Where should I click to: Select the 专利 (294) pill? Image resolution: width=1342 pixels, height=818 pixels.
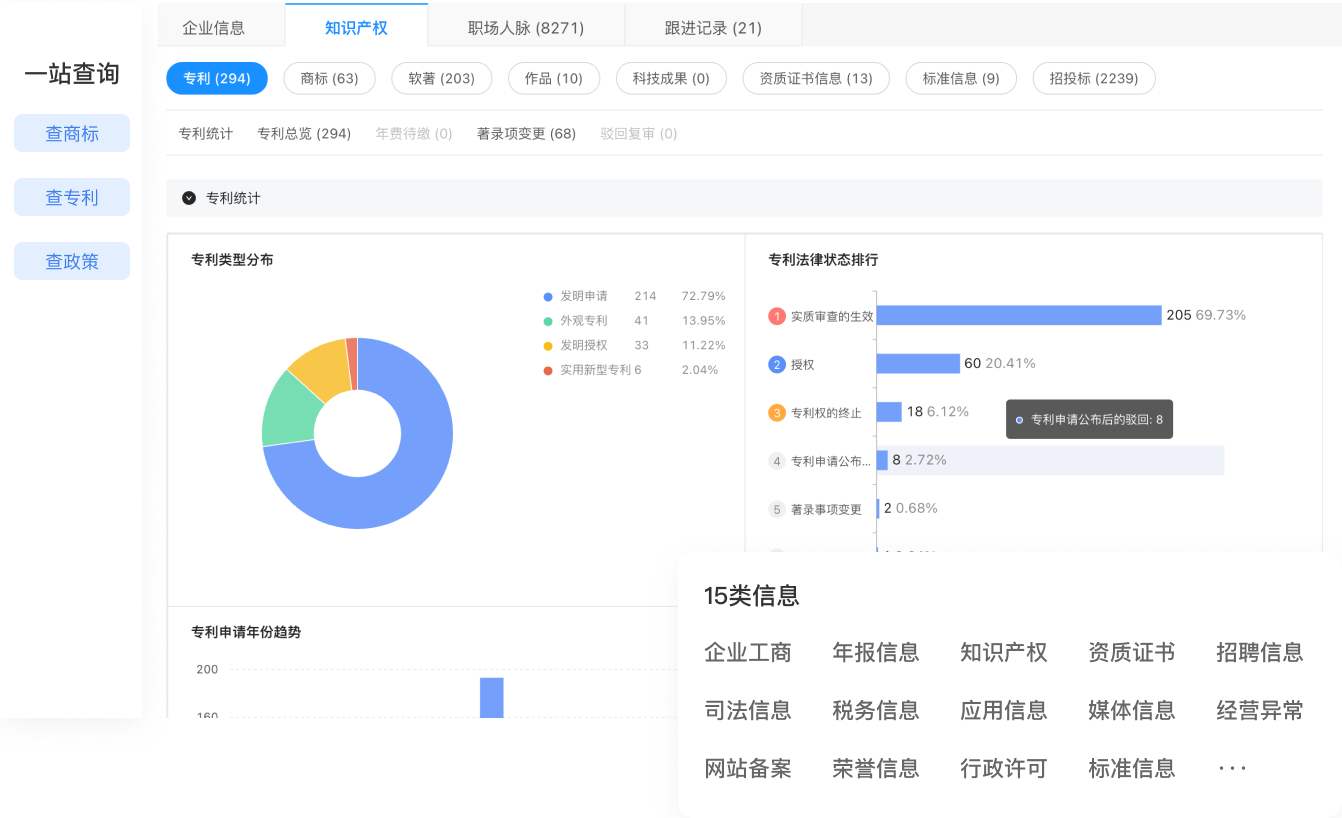click(x=217, y=78)
